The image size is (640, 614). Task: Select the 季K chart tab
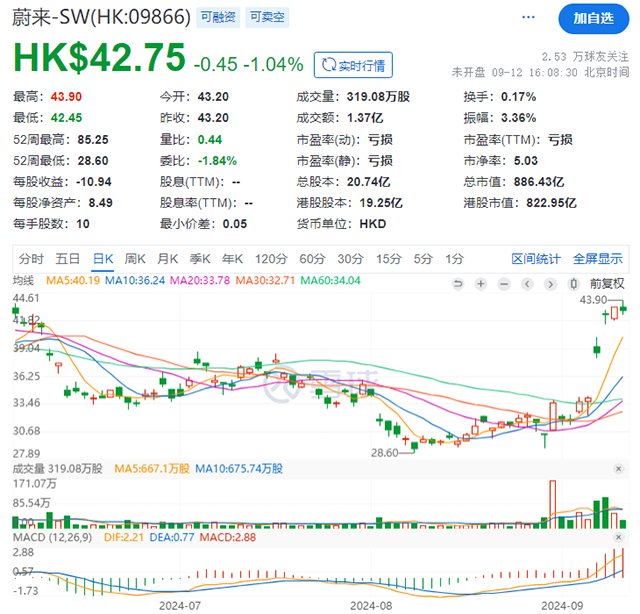point(200,259)
